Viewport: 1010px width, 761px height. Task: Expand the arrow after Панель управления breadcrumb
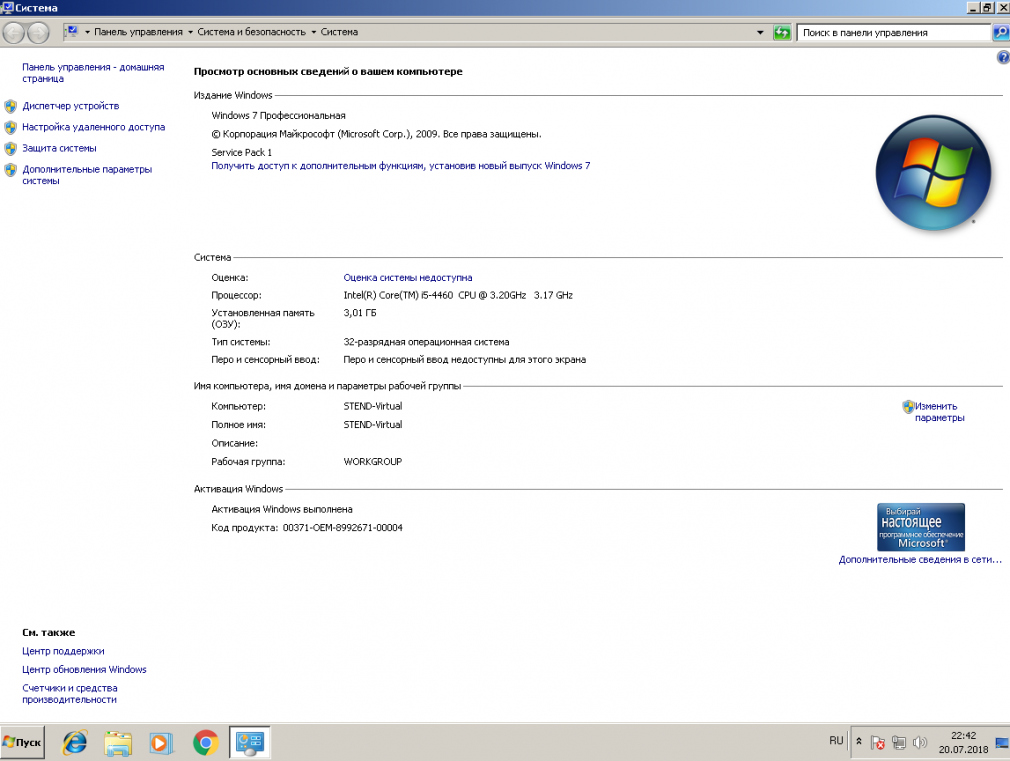tap(191, 32)
